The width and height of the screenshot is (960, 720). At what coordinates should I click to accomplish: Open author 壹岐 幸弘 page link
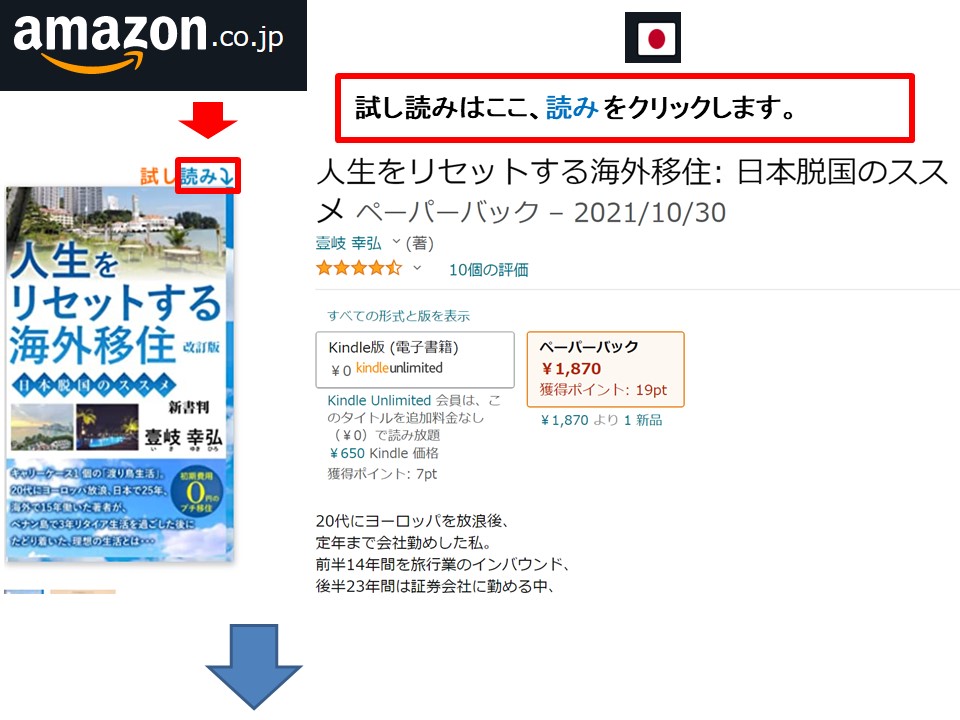coord(348,243)
